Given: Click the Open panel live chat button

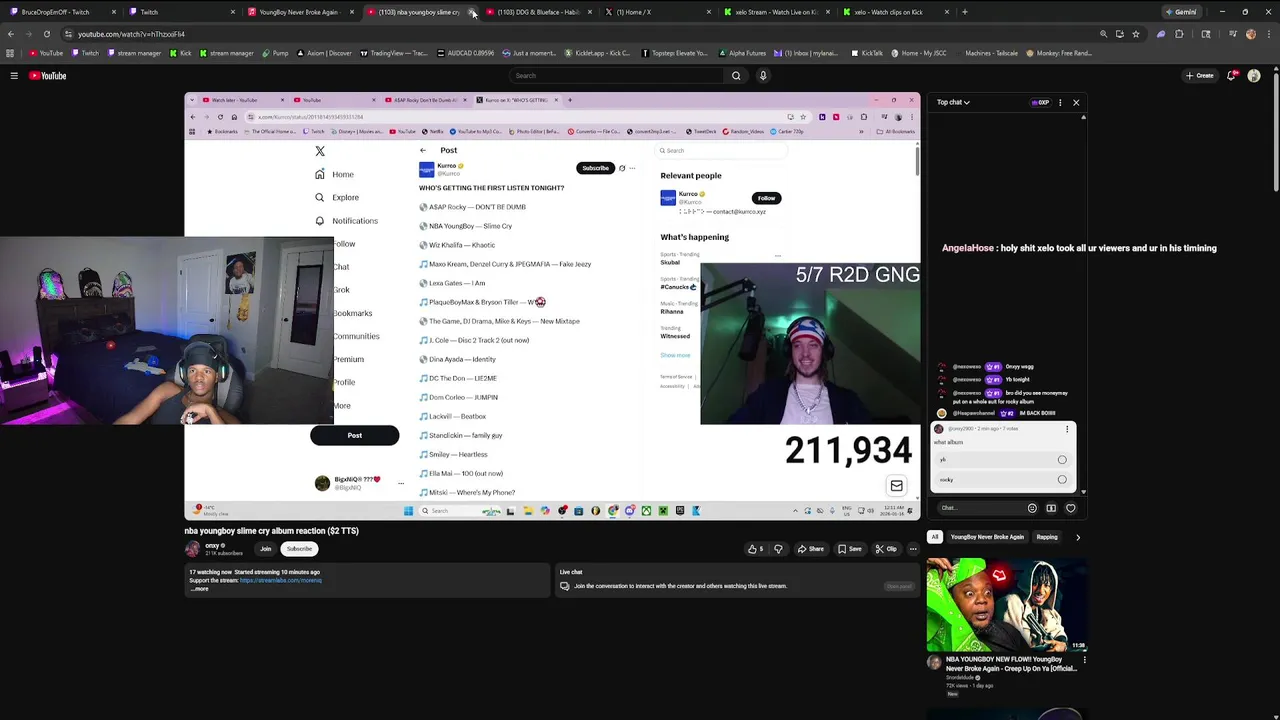Looking at the screenshot, I should click(900, 586).
